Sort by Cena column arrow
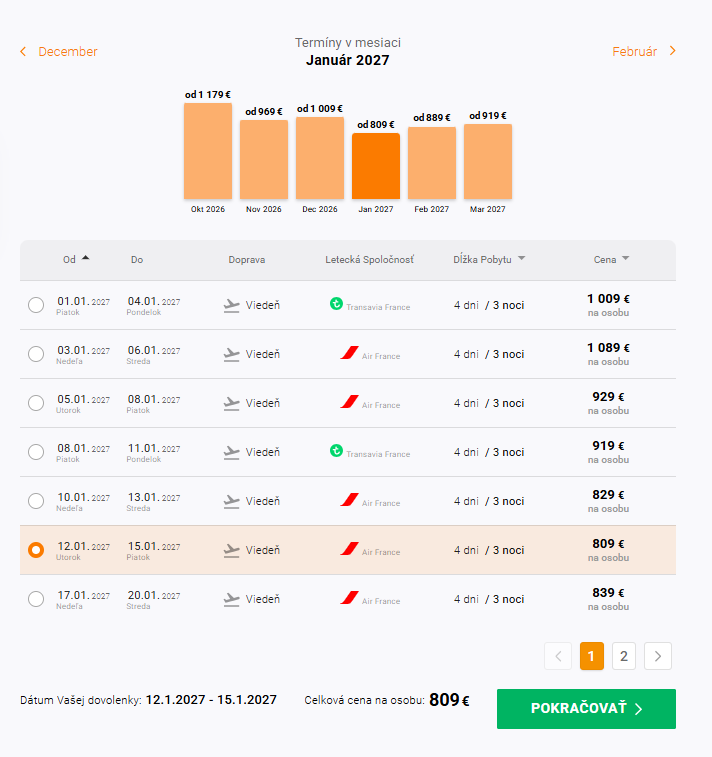Viewport: 712px width, 757px height. tap(626, 259)
